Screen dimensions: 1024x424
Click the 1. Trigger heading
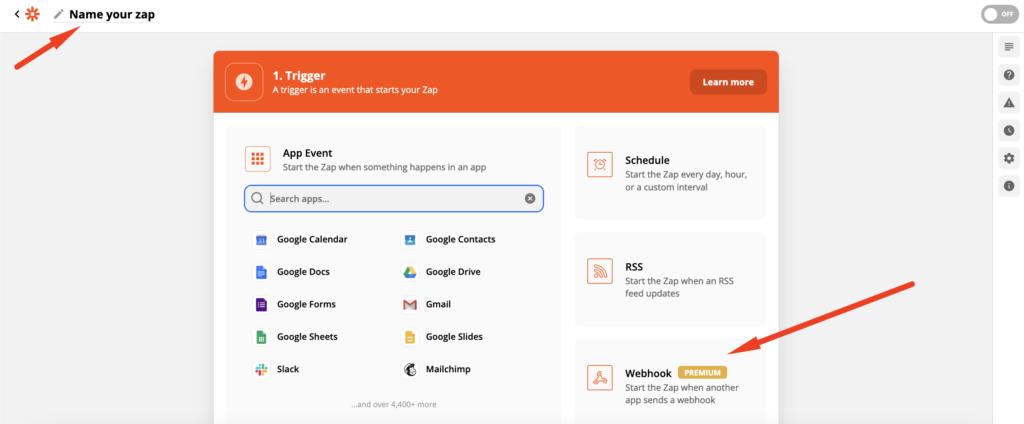click(299, 76)
